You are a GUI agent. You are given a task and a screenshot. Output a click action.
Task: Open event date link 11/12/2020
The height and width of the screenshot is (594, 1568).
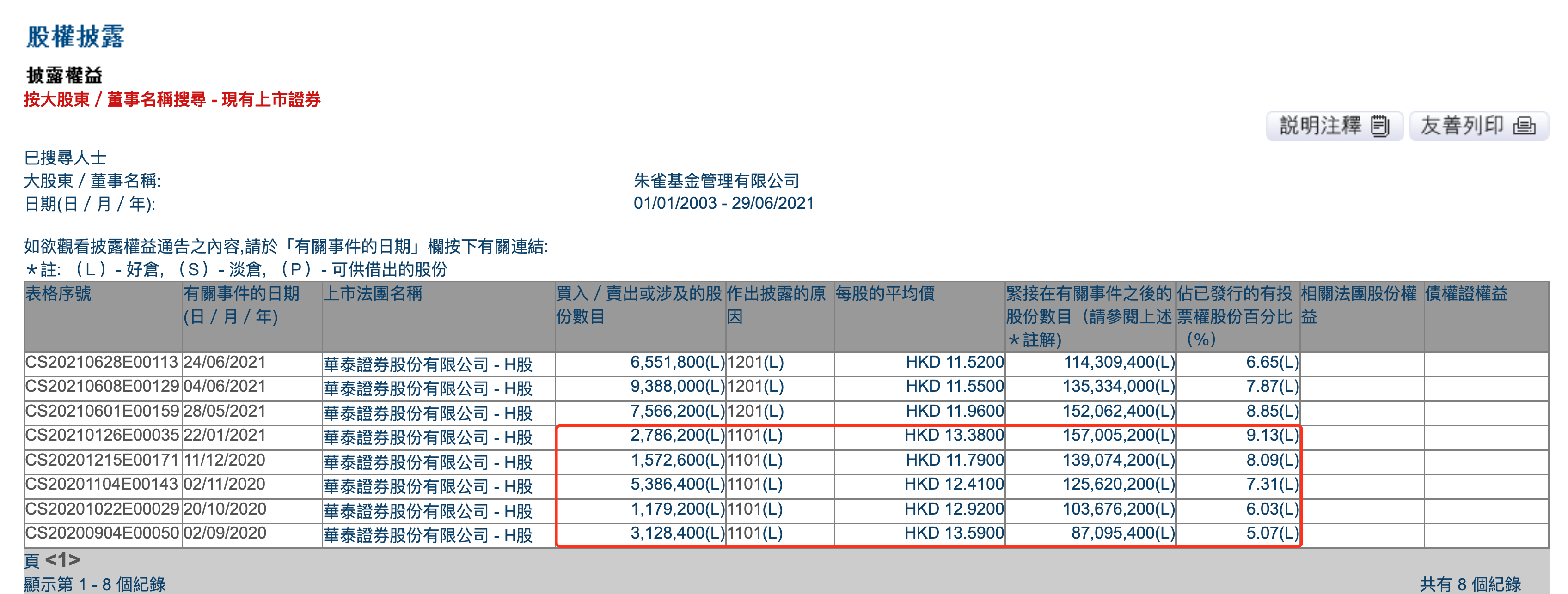225,460
